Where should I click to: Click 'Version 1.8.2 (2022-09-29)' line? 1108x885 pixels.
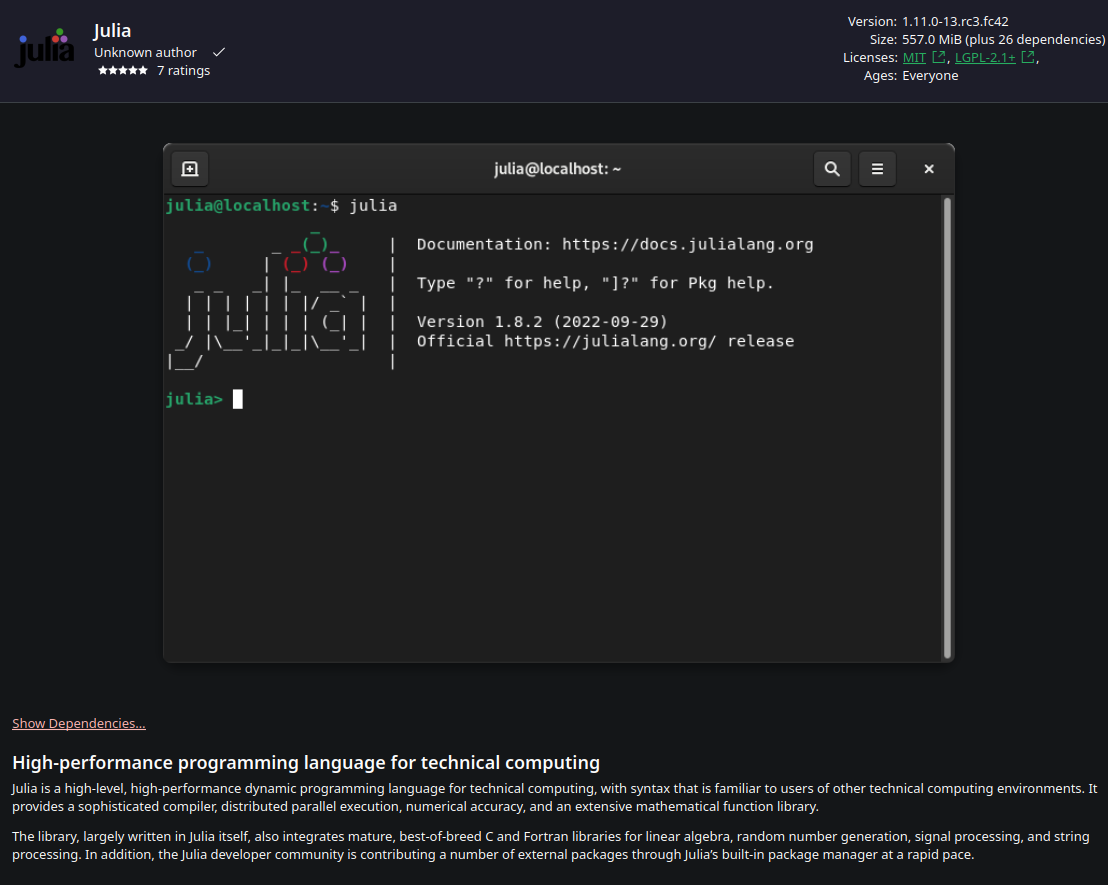pos(542,322)
